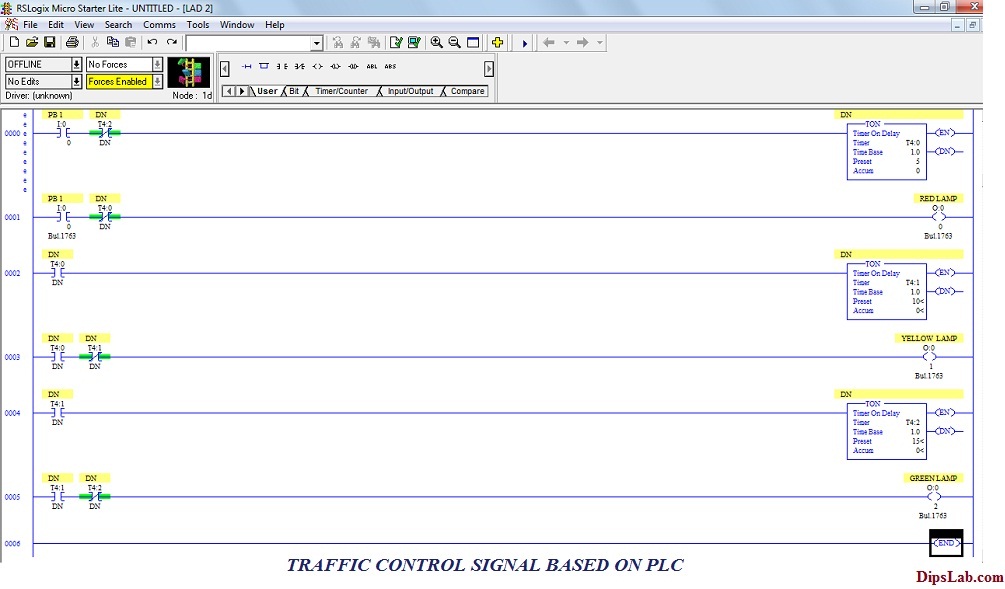Image resolution: width=1005 pixels, height=589 pixels.
Task: Click the Zoom Out magnifier icon
Action: 454,43
